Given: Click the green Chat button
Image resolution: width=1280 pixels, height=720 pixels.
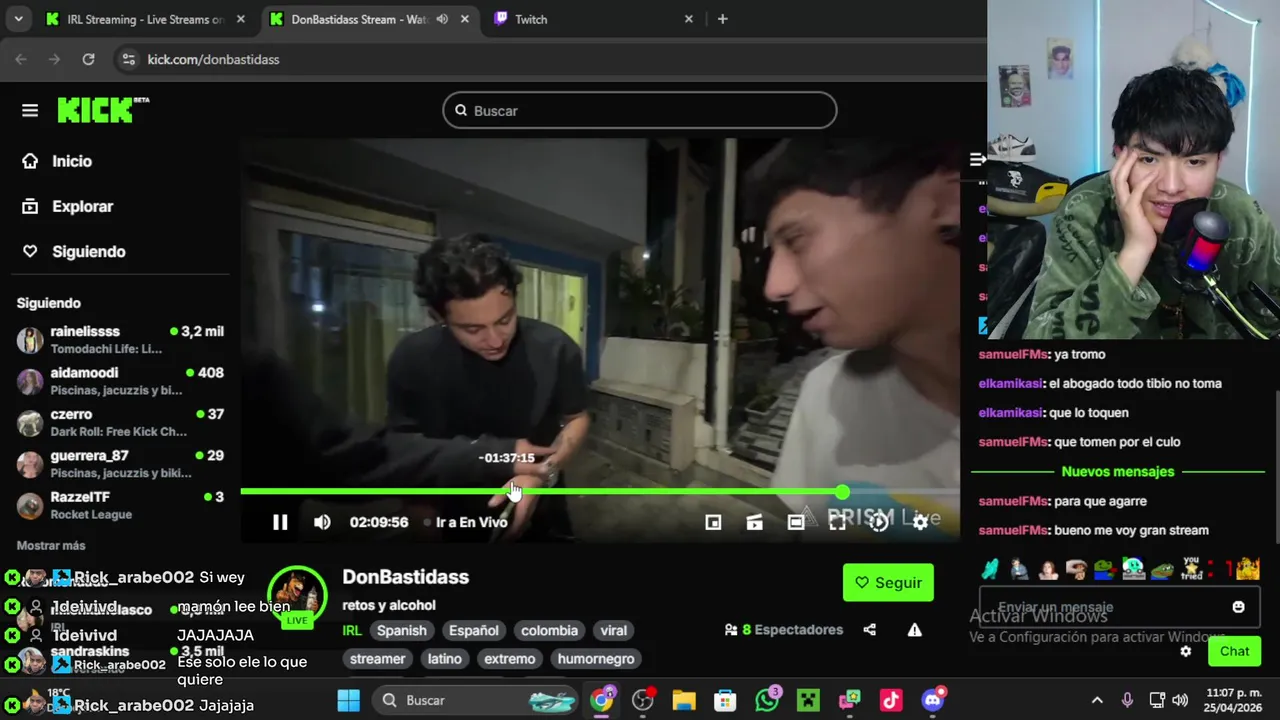Looking at the screenshot, I should (1234, 651).
